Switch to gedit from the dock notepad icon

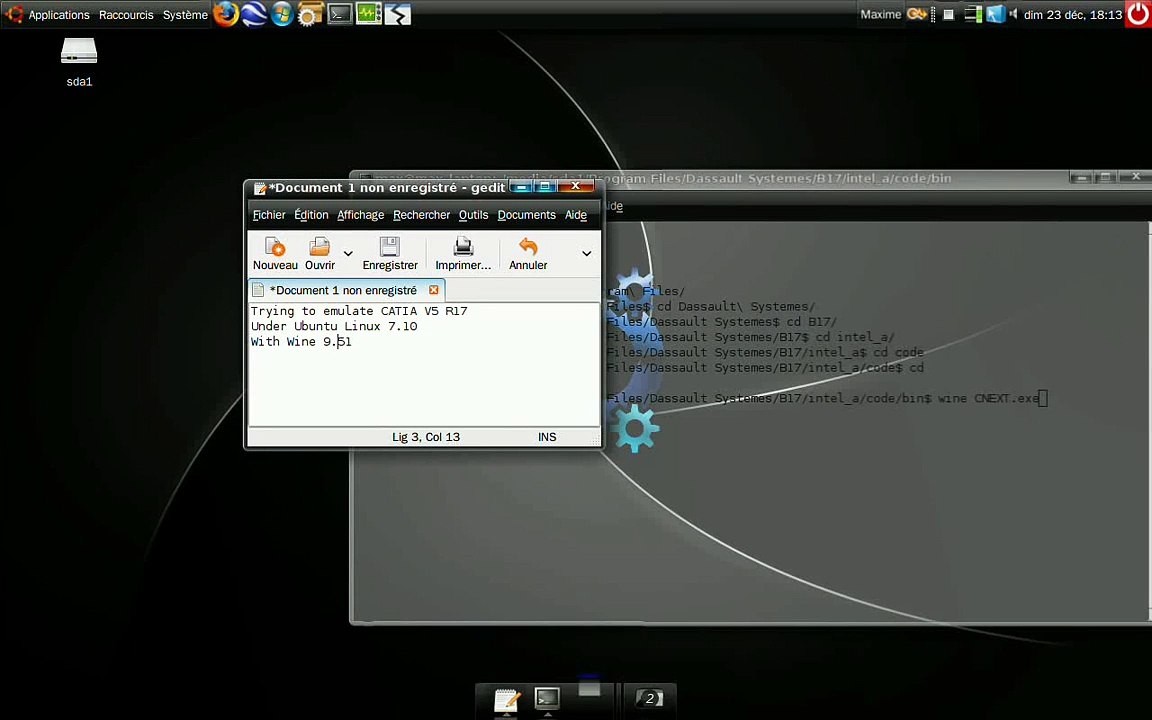coord(507,700)
